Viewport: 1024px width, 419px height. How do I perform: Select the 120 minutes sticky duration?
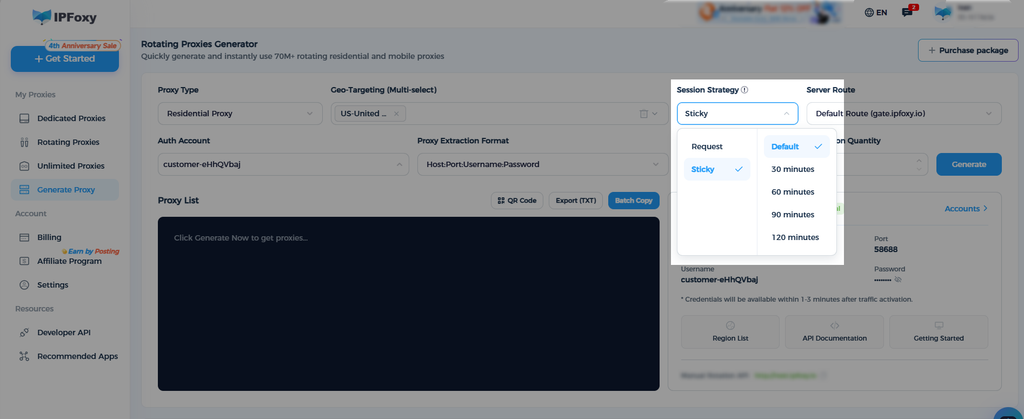(x=797, y=237)
